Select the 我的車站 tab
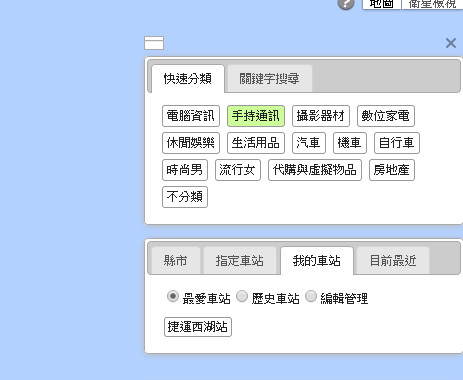Viewport: 463px width, 380px height. [x=317, y=261]
